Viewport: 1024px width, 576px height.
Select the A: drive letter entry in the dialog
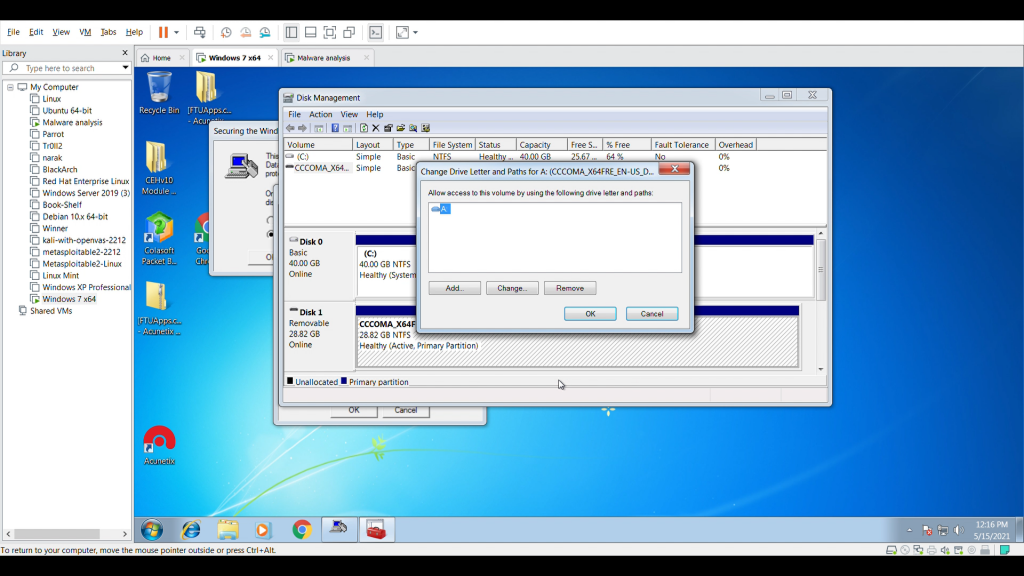tap(441, 209)
